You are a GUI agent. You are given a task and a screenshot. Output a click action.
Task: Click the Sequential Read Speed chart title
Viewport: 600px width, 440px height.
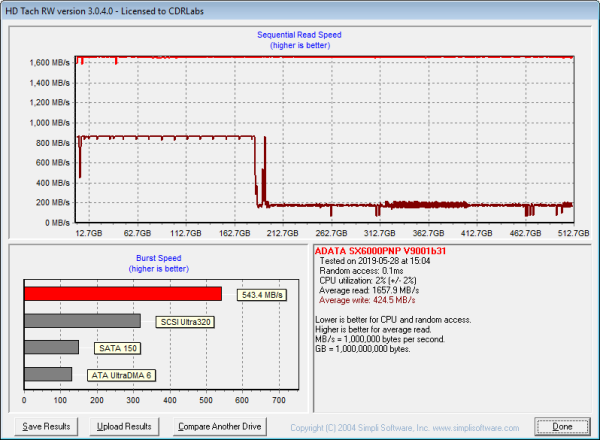[299, 35]
